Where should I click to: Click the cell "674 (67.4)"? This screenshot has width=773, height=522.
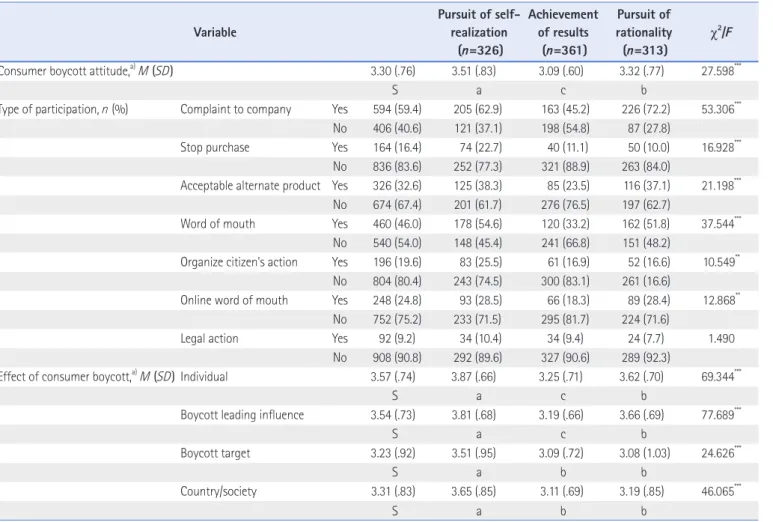397,205
